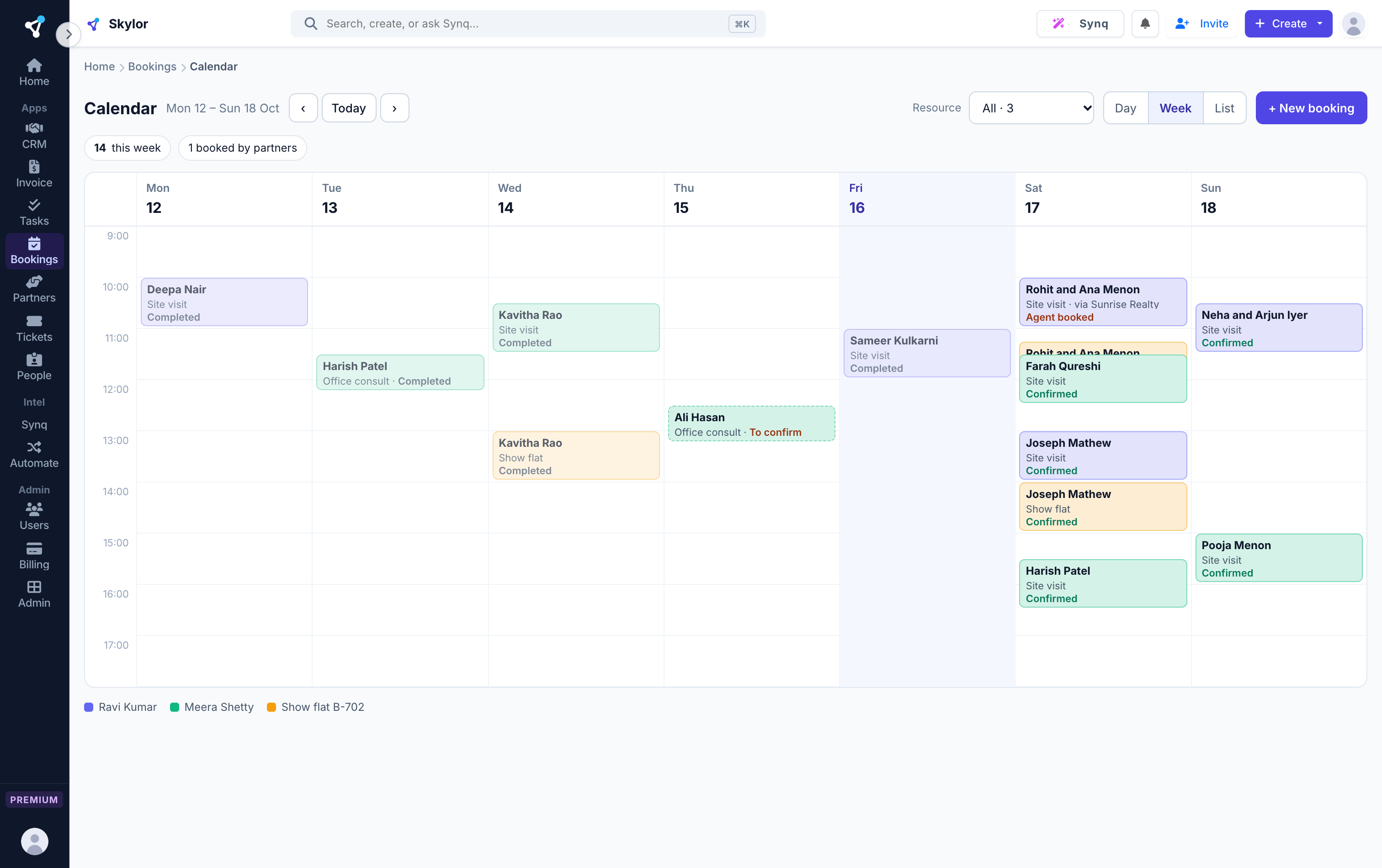The height and width of the screenshot is (868, 1382).
Task: Switch to Day view
Action: tap(1125, 108)
